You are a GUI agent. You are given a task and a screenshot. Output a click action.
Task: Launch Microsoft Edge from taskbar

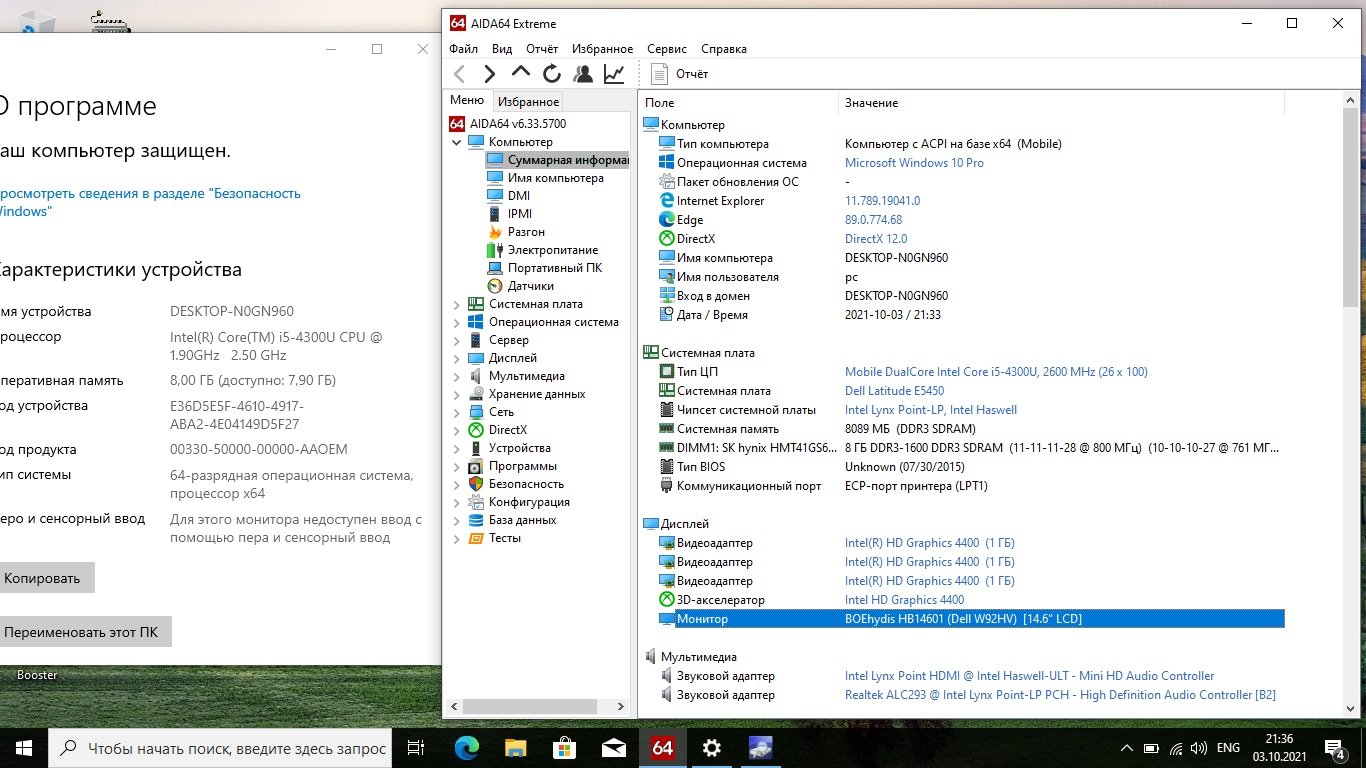point(466,748)
